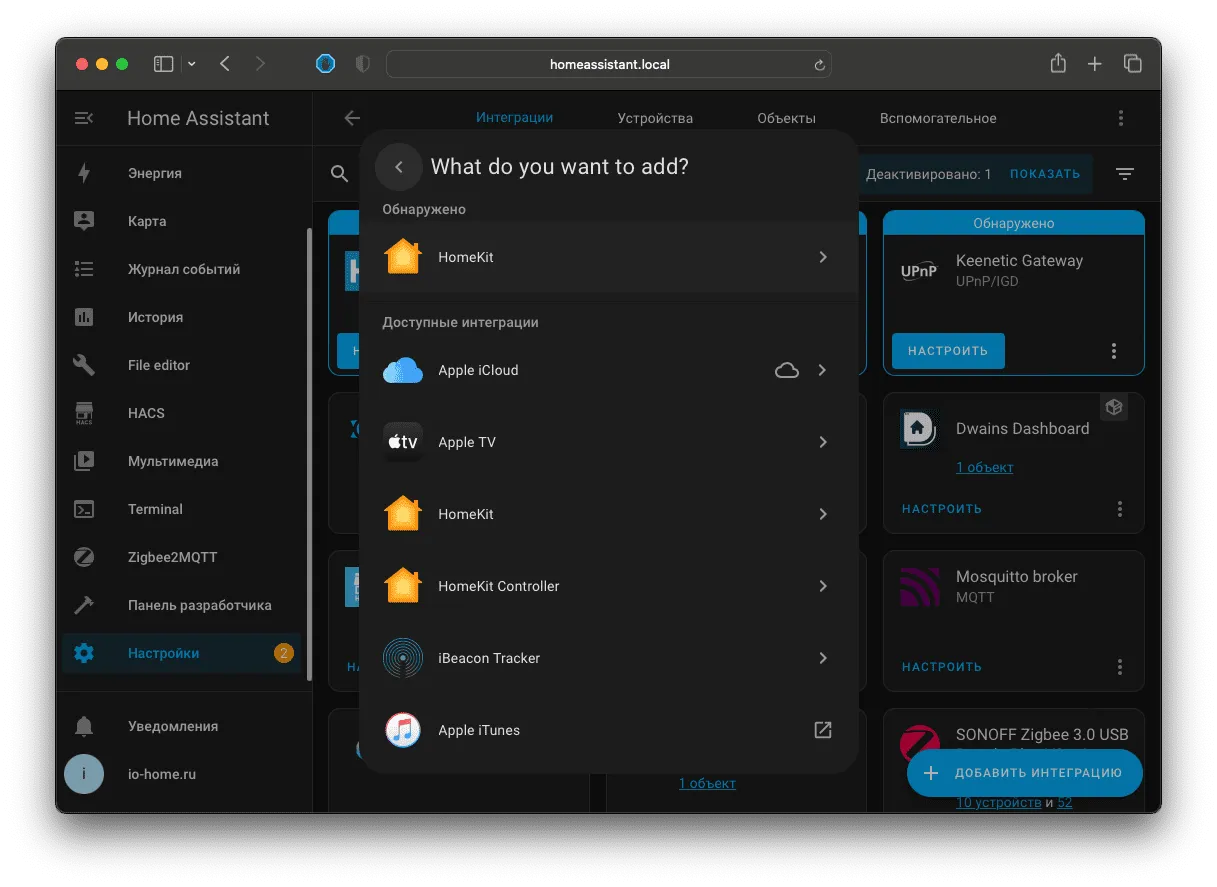Screen dimensions: 1217x887
Task: Open the Панель разработчика hammer icon
Action: coord(84,605)
